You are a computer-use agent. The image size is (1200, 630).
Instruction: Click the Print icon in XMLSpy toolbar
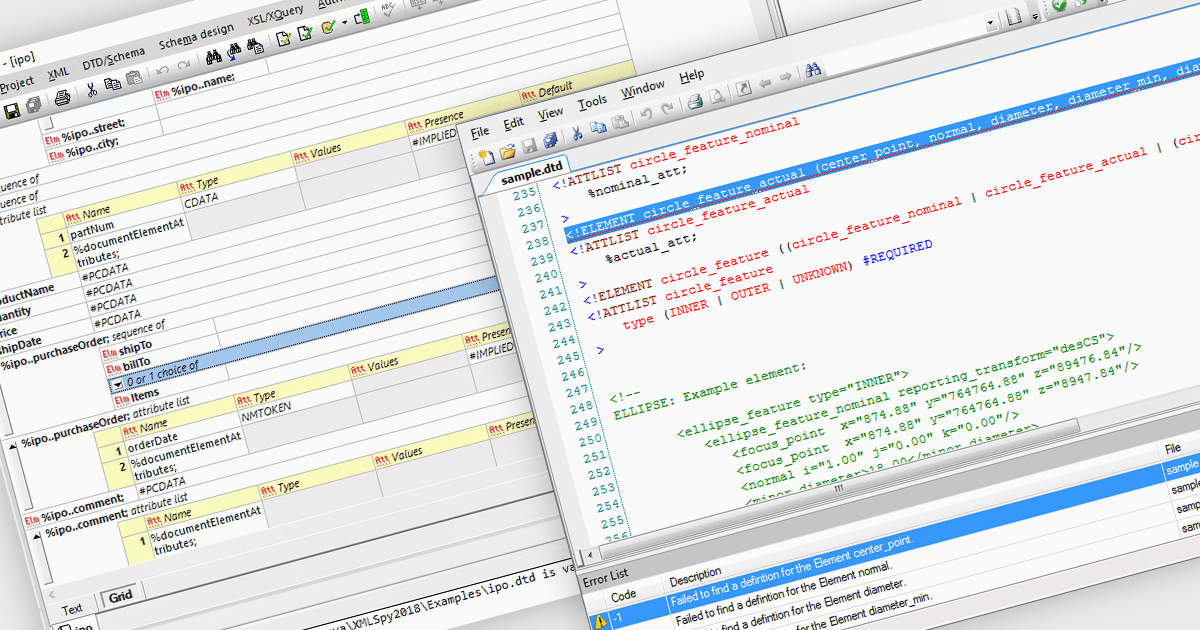pos(62,98)
